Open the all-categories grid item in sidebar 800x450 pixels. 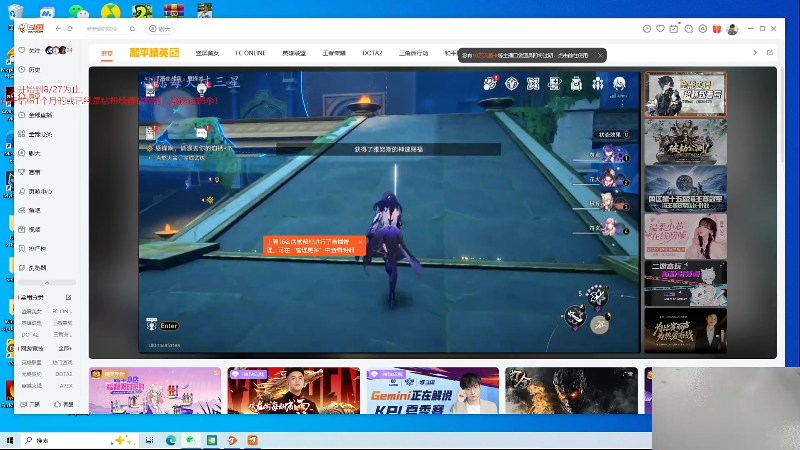(35, 134)
